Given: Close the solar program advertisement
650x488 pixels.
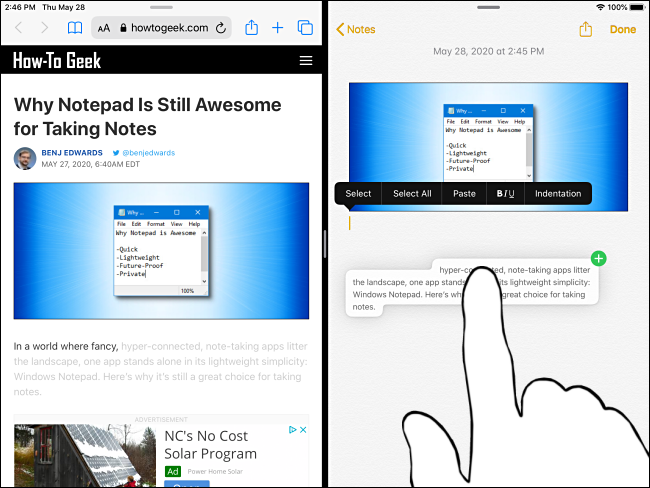Looking at the screenshot, I should pos(303,430).
